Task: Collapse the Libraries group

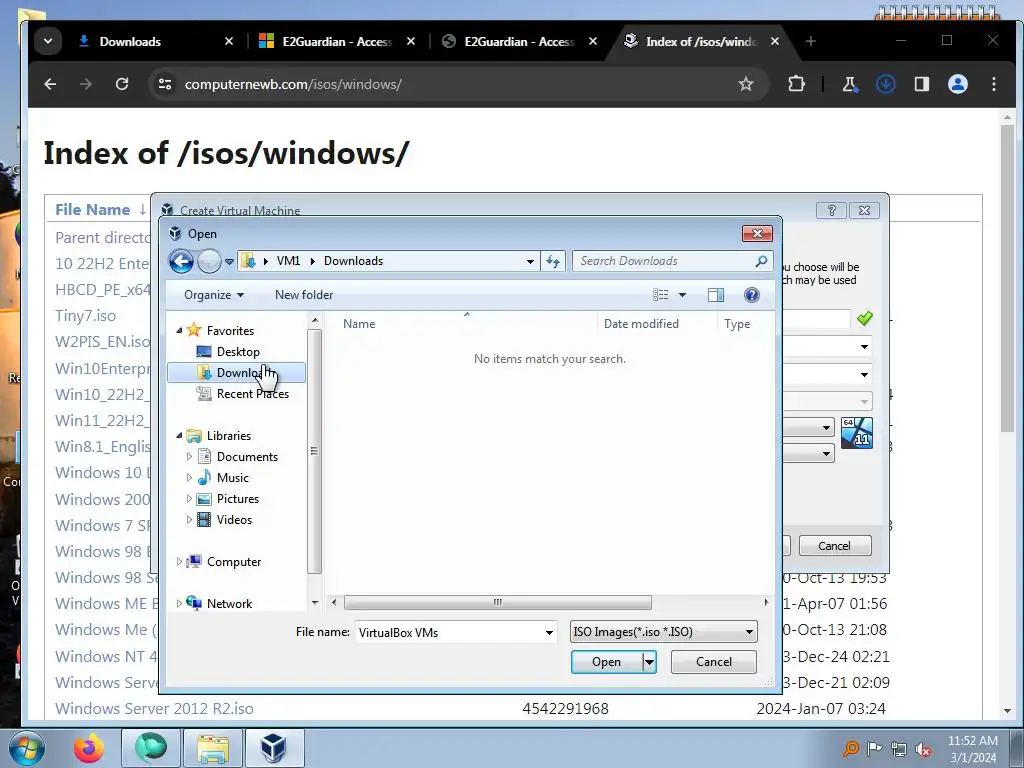Action: coord(180,436)
